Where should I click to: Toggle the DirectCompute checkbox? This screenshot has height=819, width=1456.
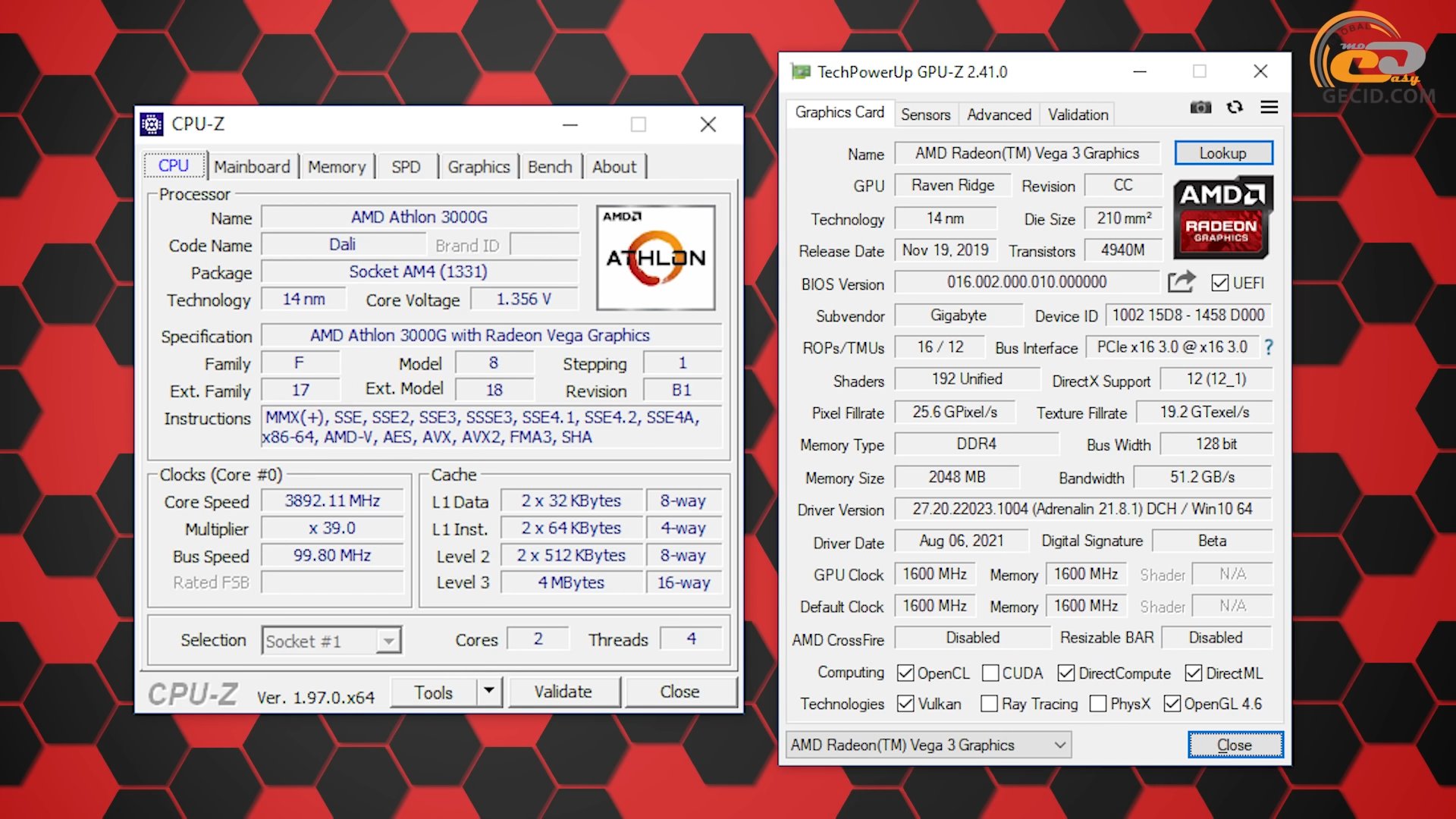(x=1065, y=673)
